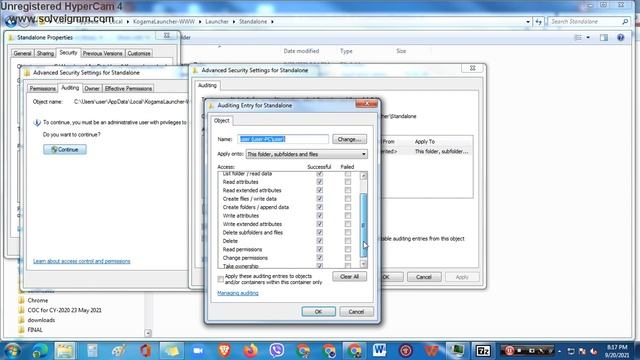This screenshot has width=640, height=360.
Task: Toggle Successful checkbox for Write attributes
Action: point(320,216)
